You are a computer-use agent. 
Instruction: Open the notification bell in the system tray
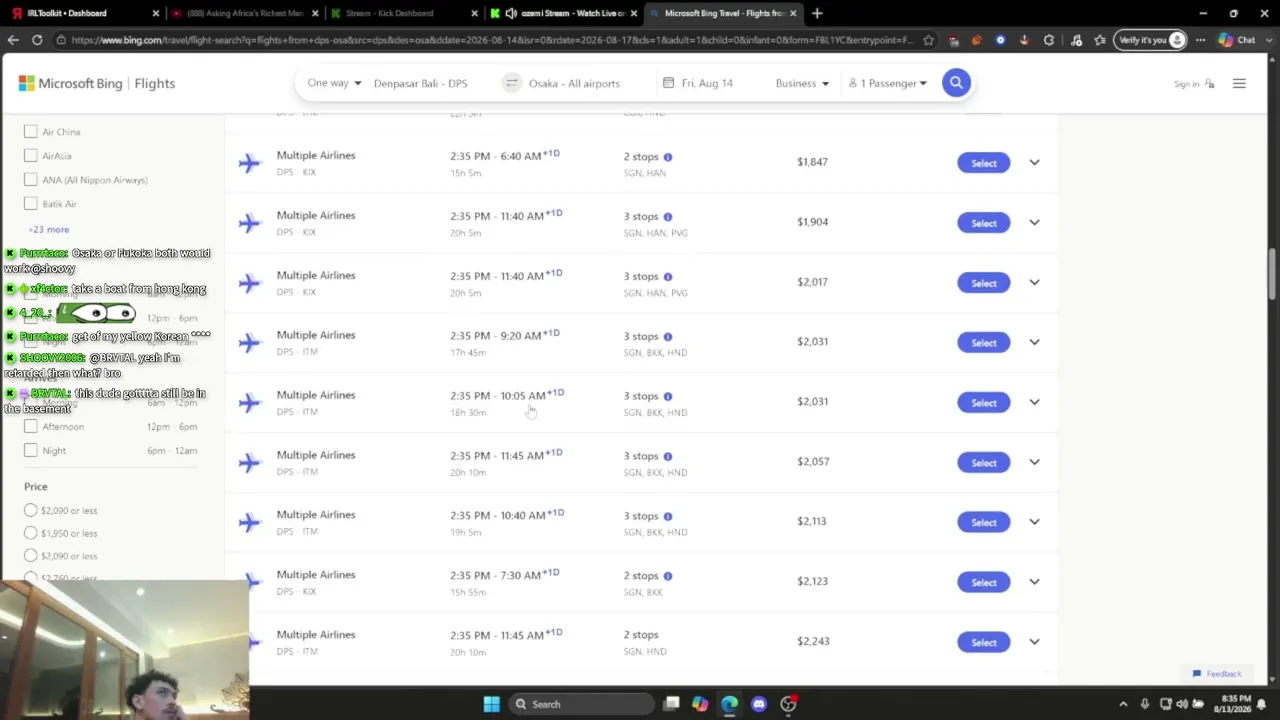[x=1261, y=704]
